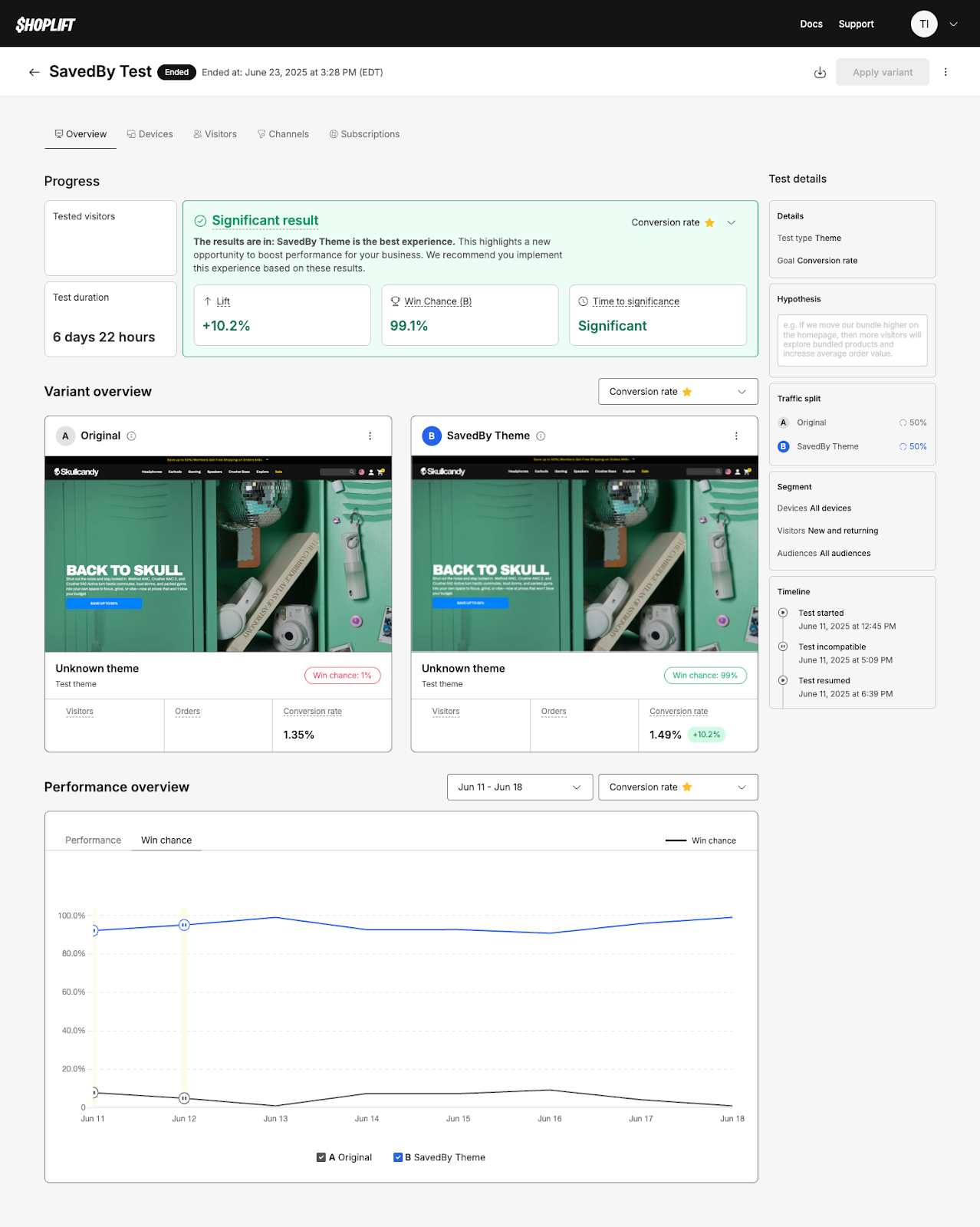
Task: Click the Significant result heading link
Action: coord(265,221)
